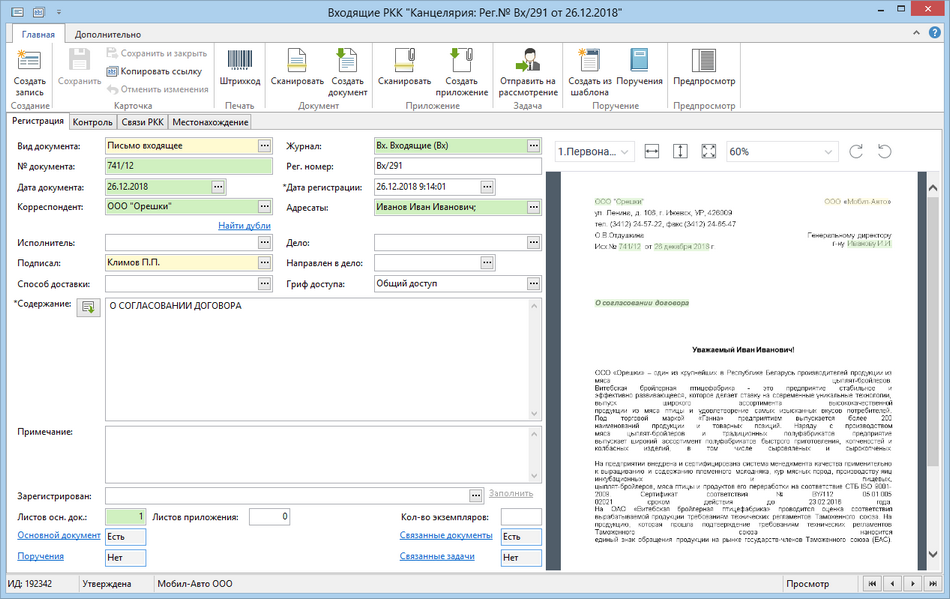Click the Создать документ icon

(347, 61)
